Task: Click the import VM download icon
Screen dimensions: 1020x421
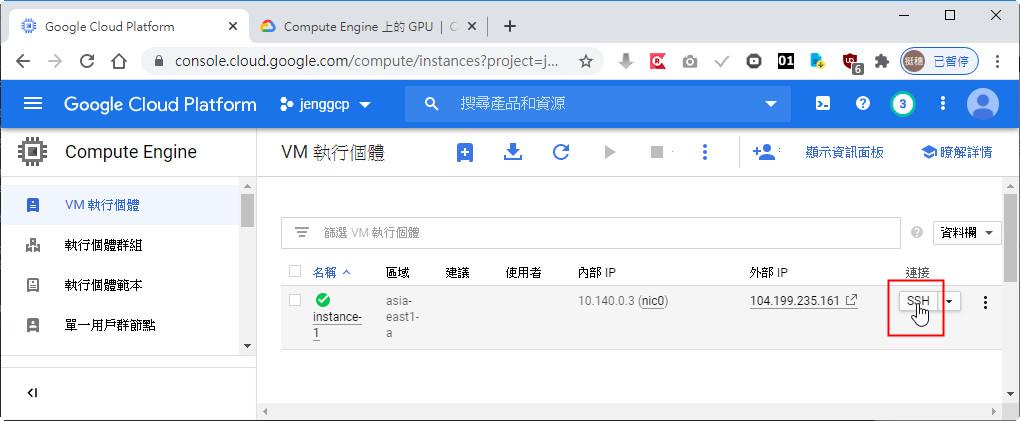Action: coord(513,152)
